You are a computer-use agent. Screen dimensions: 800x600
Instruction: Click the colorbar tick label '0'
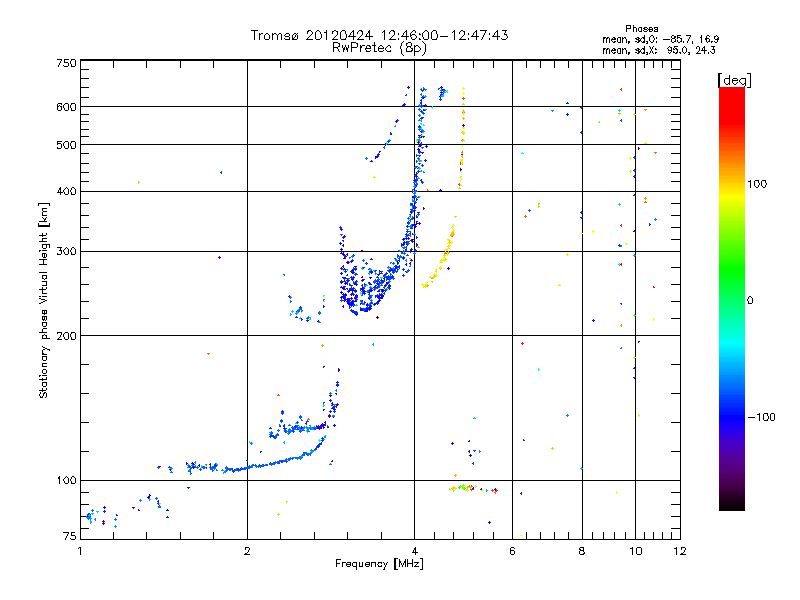pos(749,301)
